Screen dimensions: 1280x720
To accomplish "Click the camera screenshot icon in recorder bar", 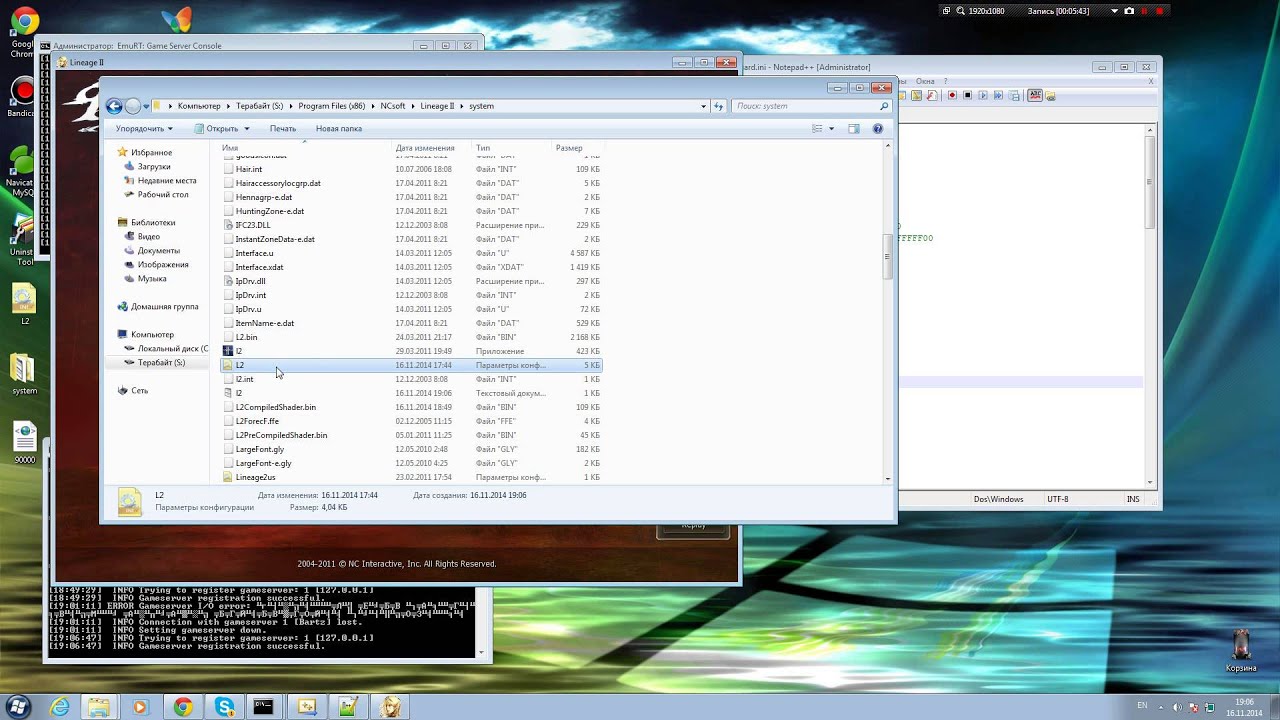I will point(1129,11).
